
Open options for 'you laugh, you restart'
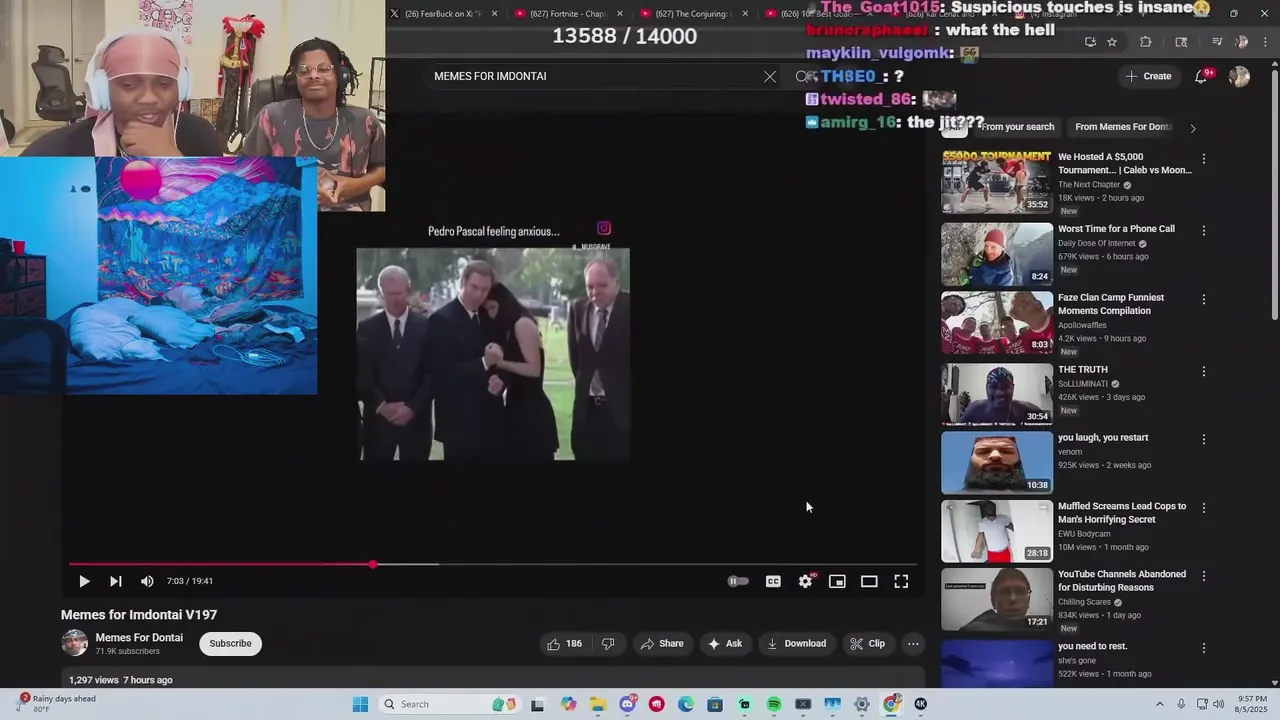(1204, 440)
